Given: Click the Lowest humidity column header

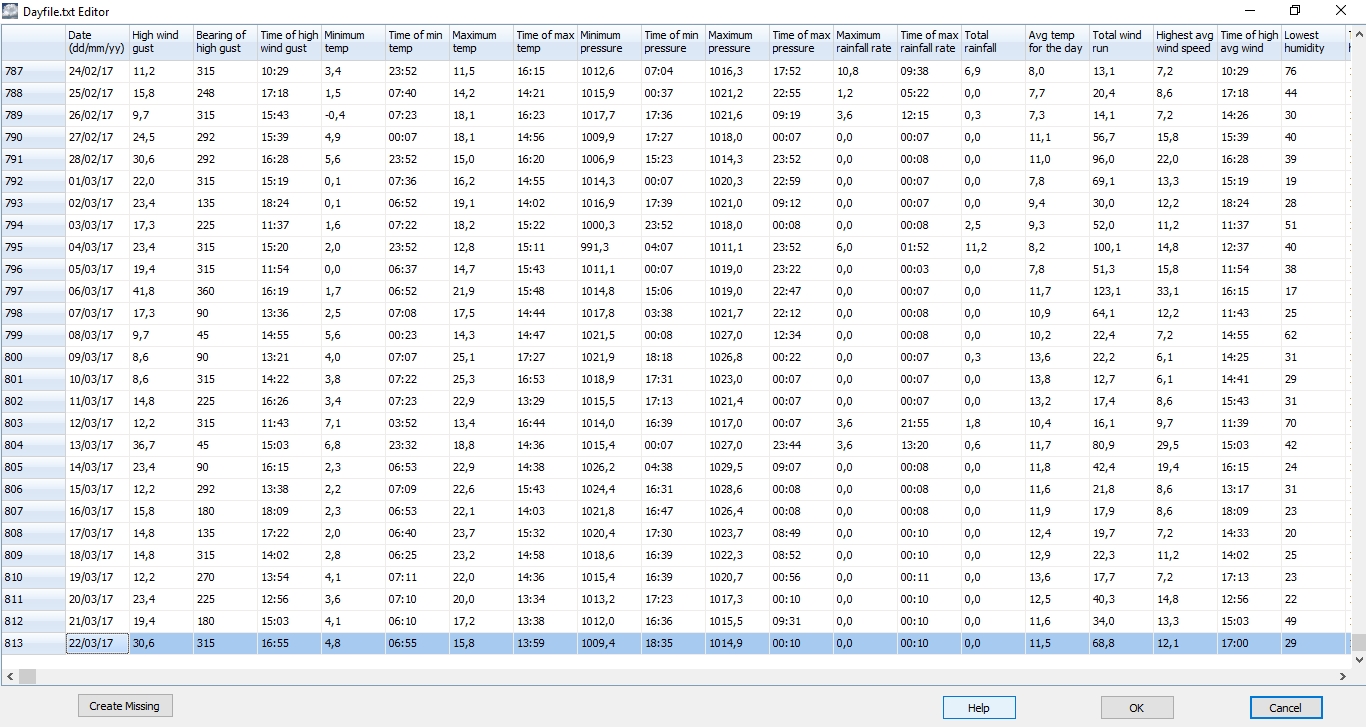Looking at the screenshot, I should point(1312,42).
